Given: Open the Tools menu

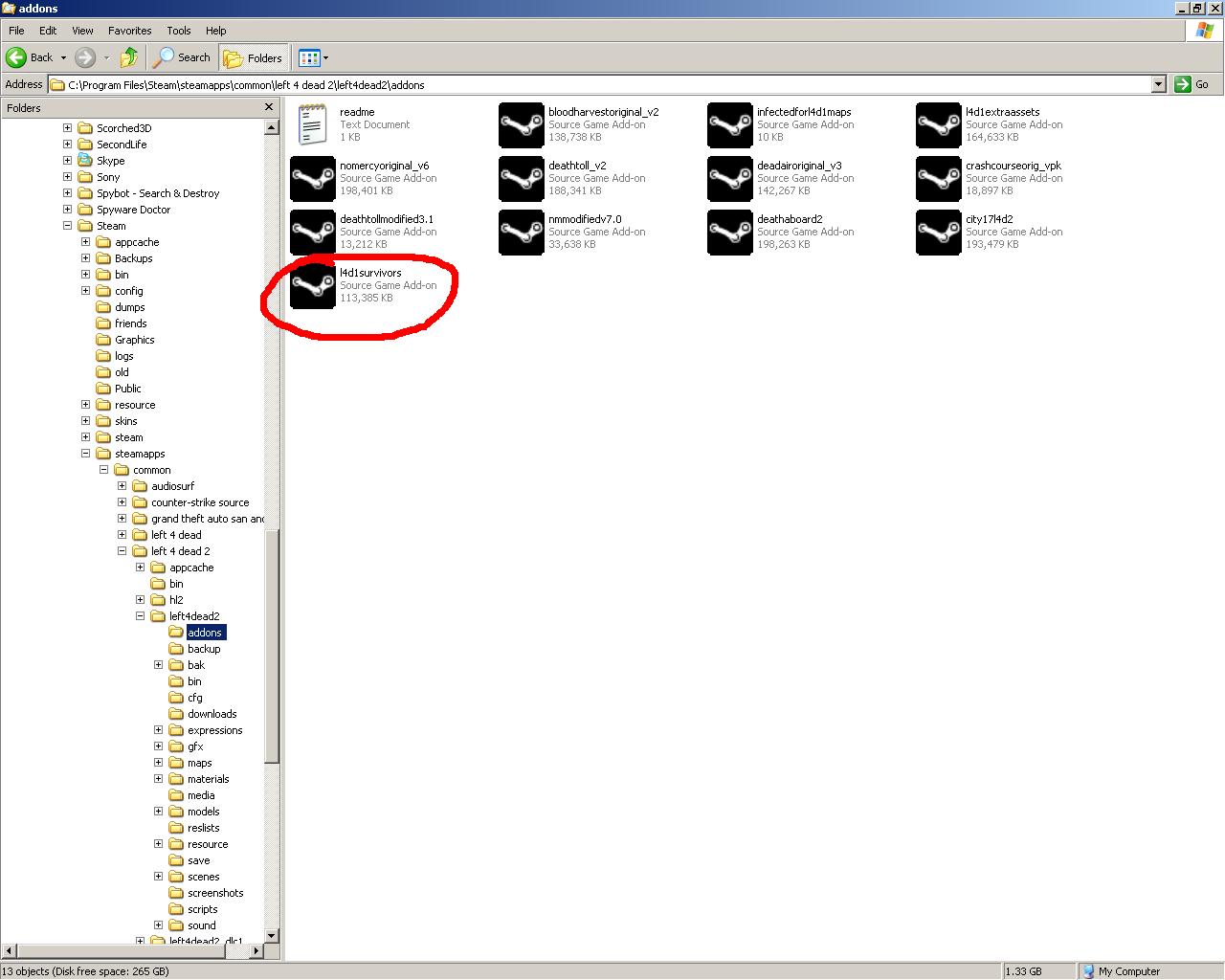Looking at the screenshot, I should (x=179, y=31).
